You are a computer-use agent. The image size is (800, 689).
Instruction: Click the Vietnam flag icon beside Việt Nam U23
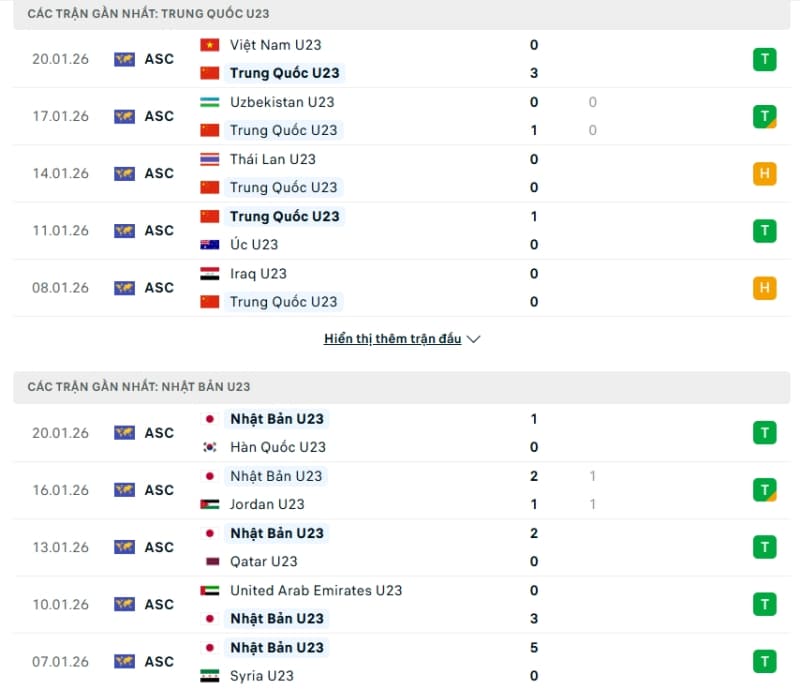[x=209, y=45]
